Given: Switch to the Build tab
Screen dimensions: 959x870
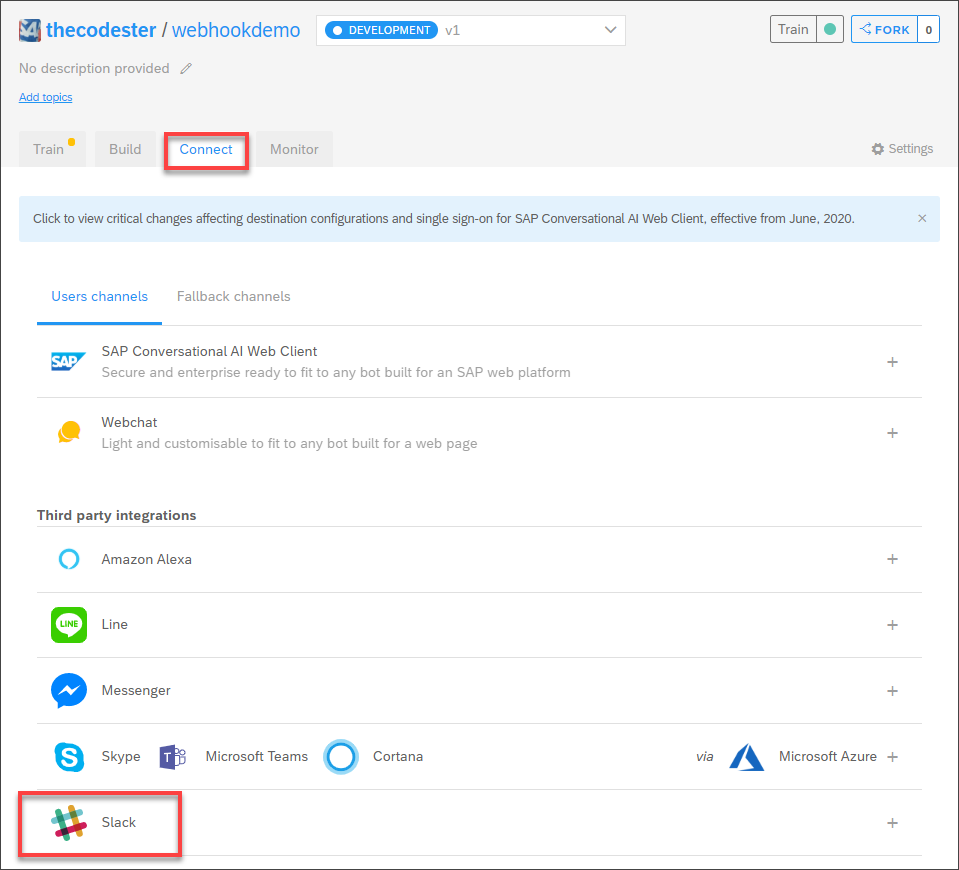Looking at the screenshot, I should (125, 149).
